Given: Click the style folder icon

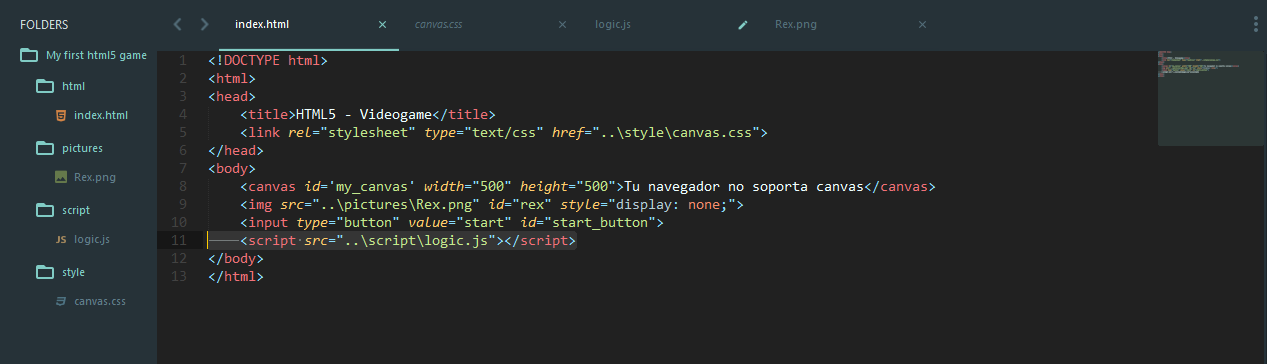Looking at the screenshot, I should coord(44,272).
